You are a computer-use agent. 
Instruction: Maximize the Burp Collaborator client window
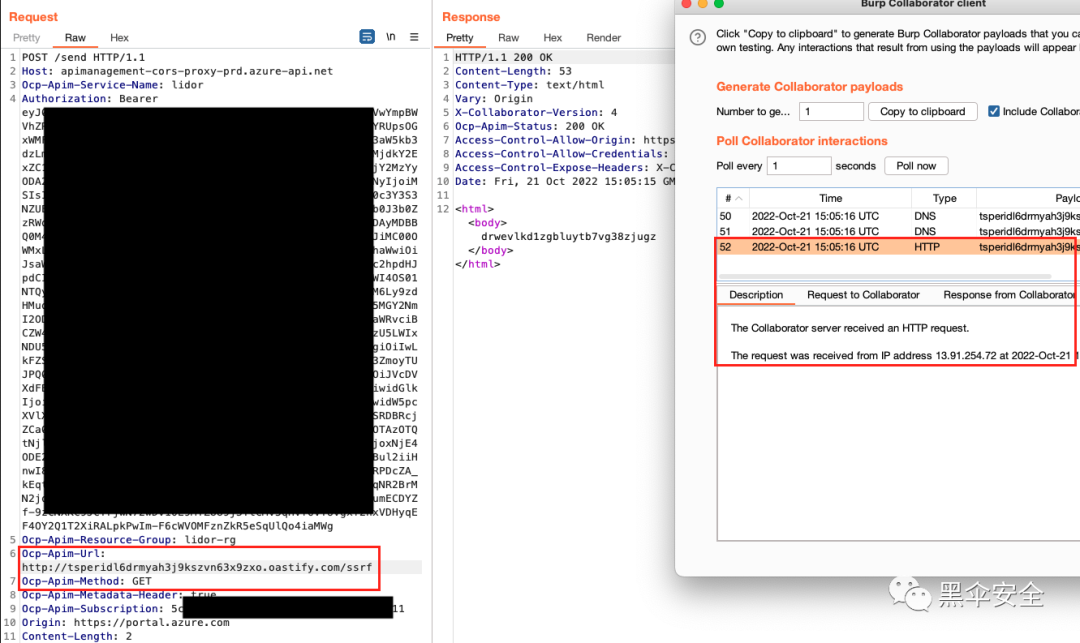click(x=719, y=3)
